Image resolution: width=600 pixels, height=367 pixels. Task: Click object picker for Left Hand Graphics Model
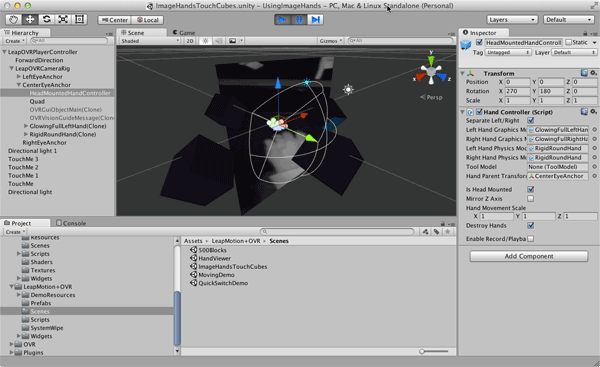(x=594, y=130)
